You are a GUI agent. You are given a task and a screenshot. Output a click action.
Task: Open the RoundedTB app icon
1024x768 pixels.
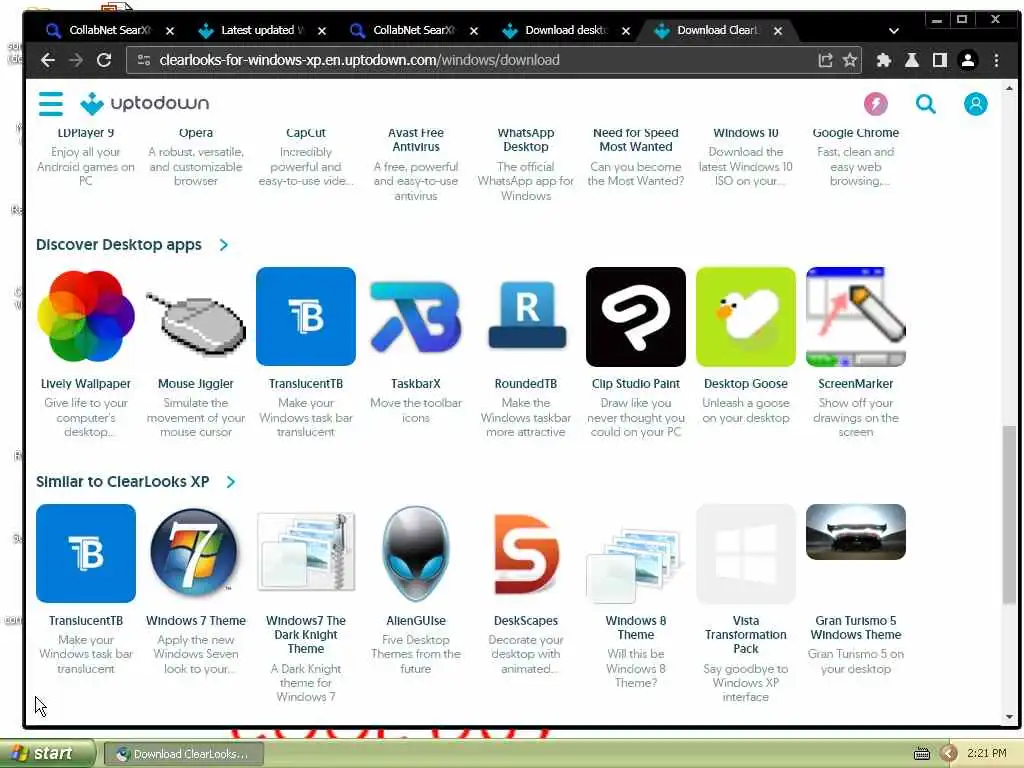point(526,317)
